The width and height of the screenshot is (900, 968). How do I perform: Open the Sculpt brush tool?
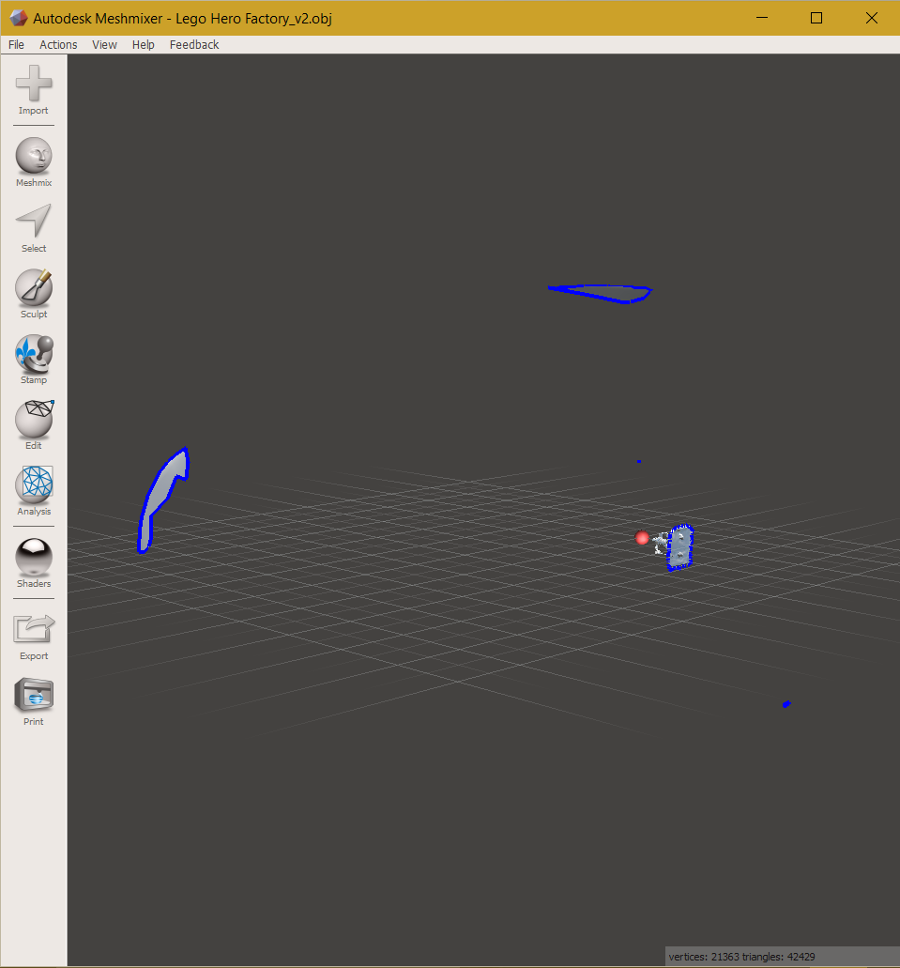click(x=34, y=294)
